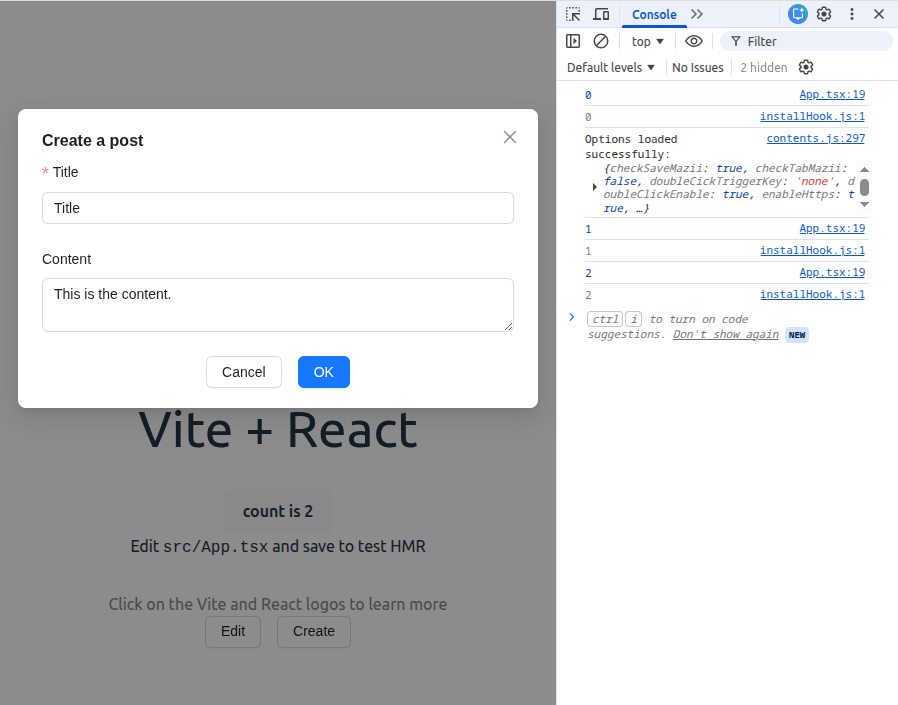Screen dimensions: 898x705
Task: Open DevTools settings gear
Action: [824, 14]
